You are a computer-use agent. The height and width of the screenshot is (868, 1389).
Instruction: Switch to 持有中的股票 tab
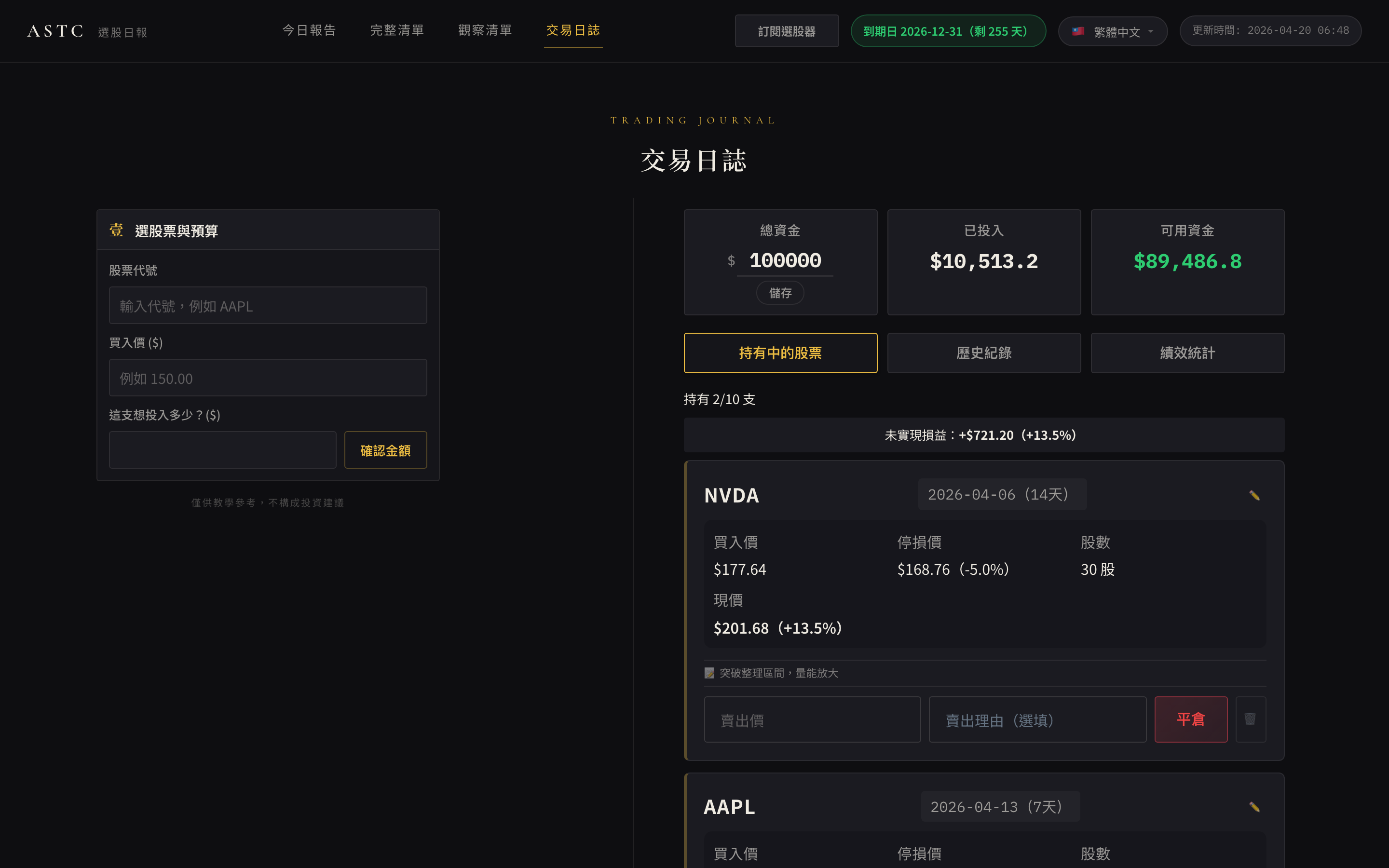780,353
